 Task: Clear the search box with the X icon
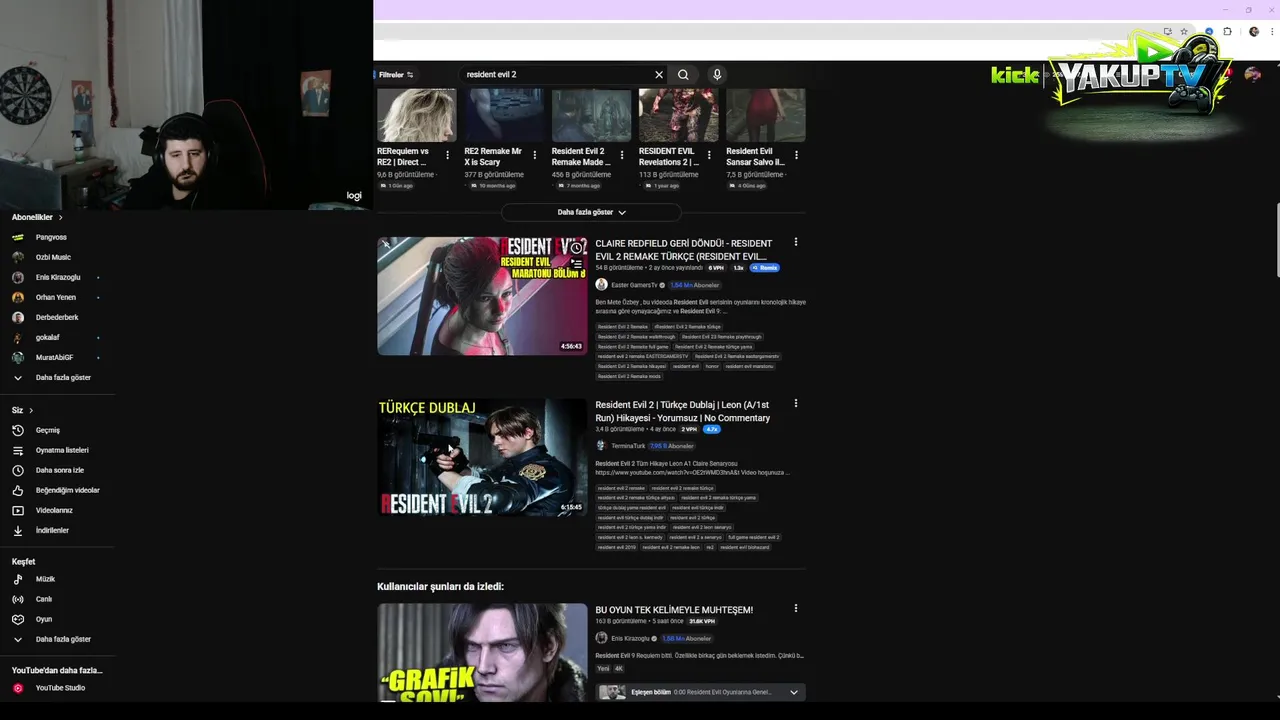pyautogui.click(x=659, y=75)
